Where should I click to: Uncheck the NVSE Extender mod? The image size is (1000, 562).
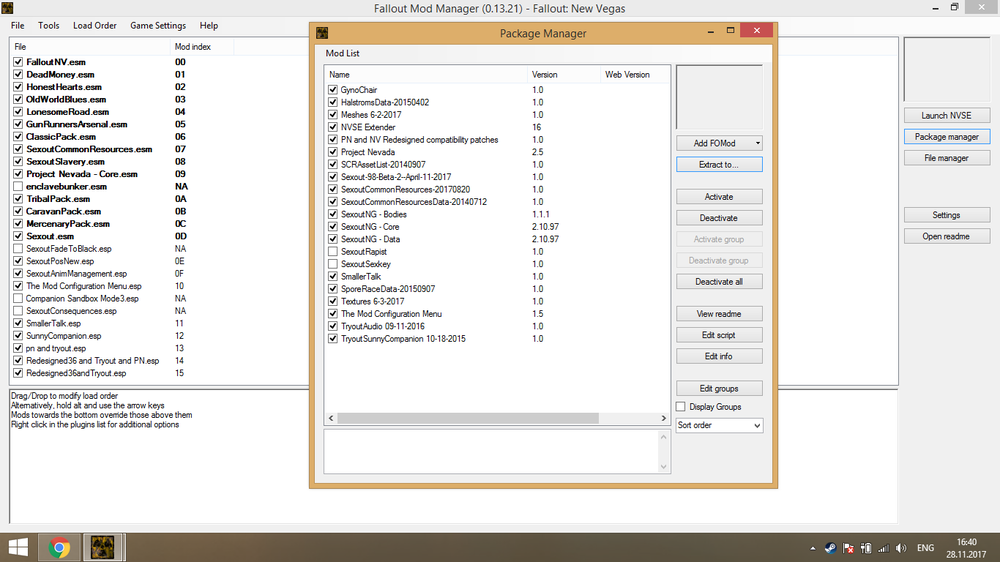click(333, 127)
